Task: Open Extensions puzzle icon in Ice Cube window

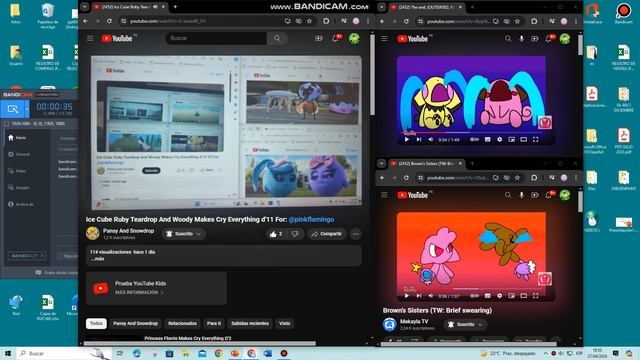Action: coord(326,21)
